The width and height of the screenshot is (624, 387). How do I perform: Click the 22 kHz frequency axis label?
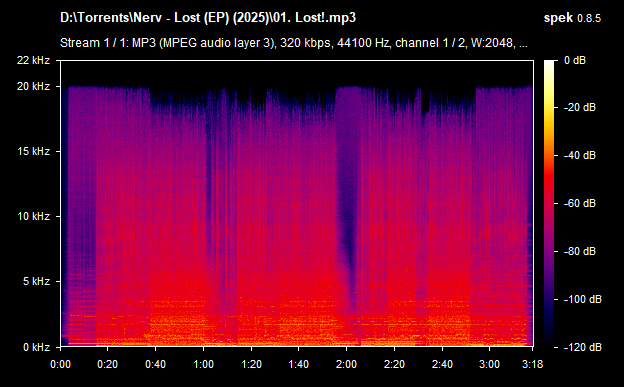(x=33, y=60)
